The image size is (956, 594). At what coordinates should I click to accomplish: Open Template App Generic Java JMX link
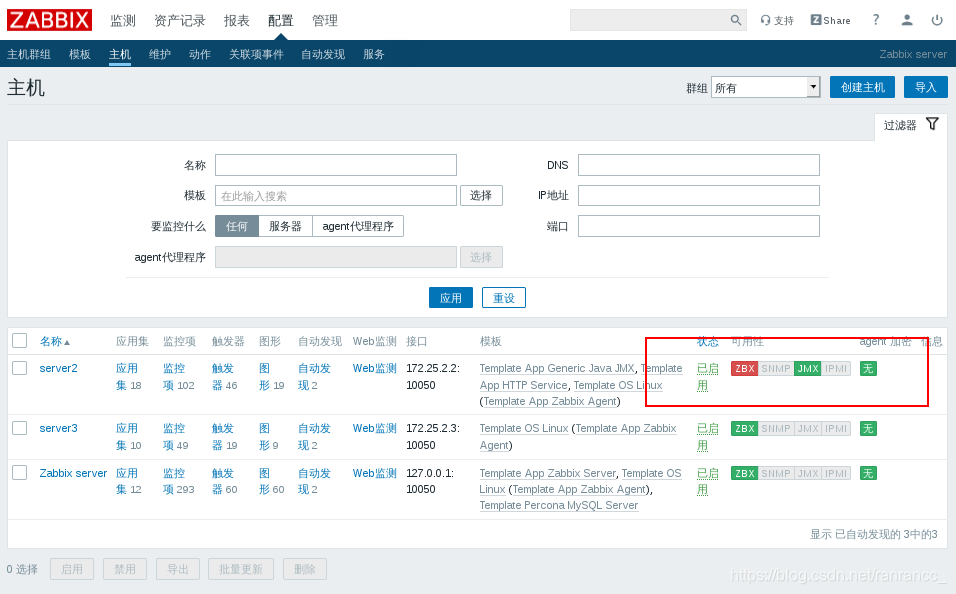pyautogui.click(x=557, y=368)
